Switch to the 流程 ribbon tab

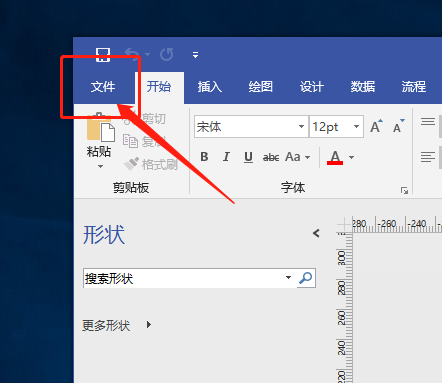click(x=414, y=87)
